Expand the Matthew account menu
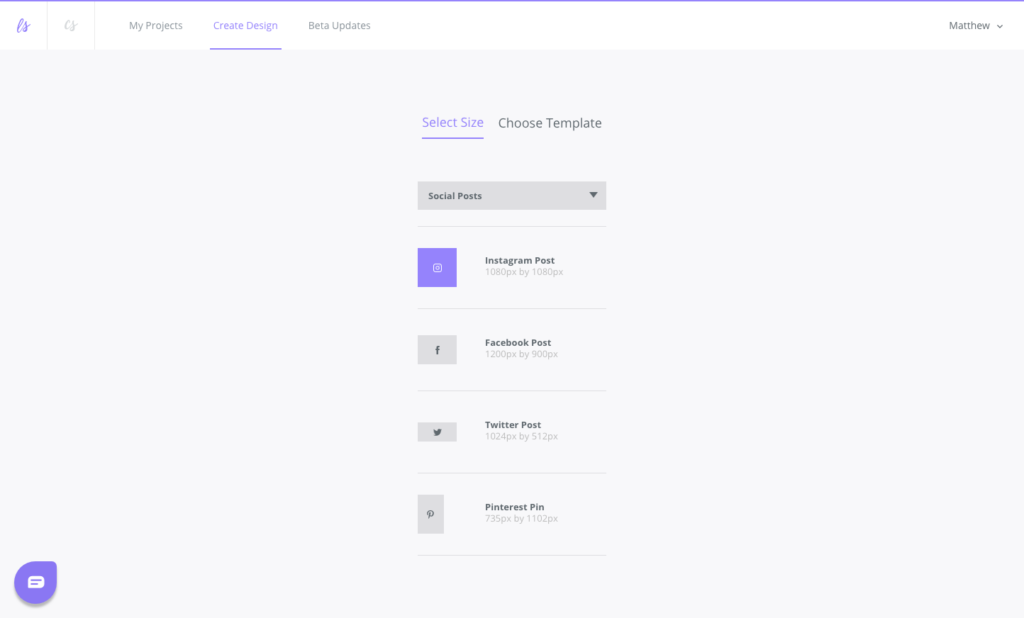Screen dimensions: 1024x618 point(976,25)
